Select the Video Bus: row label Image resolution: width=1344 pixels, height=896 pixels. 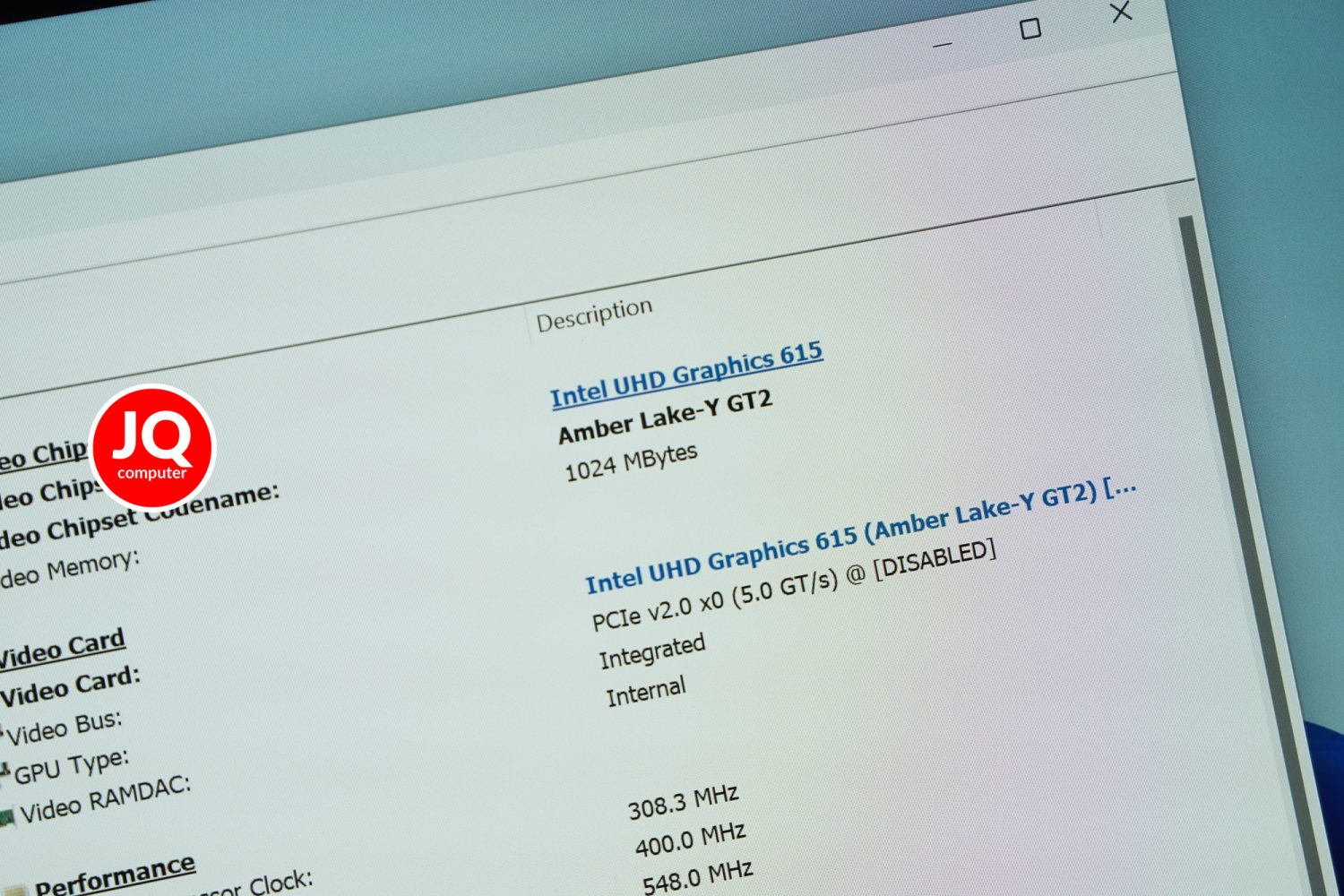pyautogui.click(x=65, y=728)
